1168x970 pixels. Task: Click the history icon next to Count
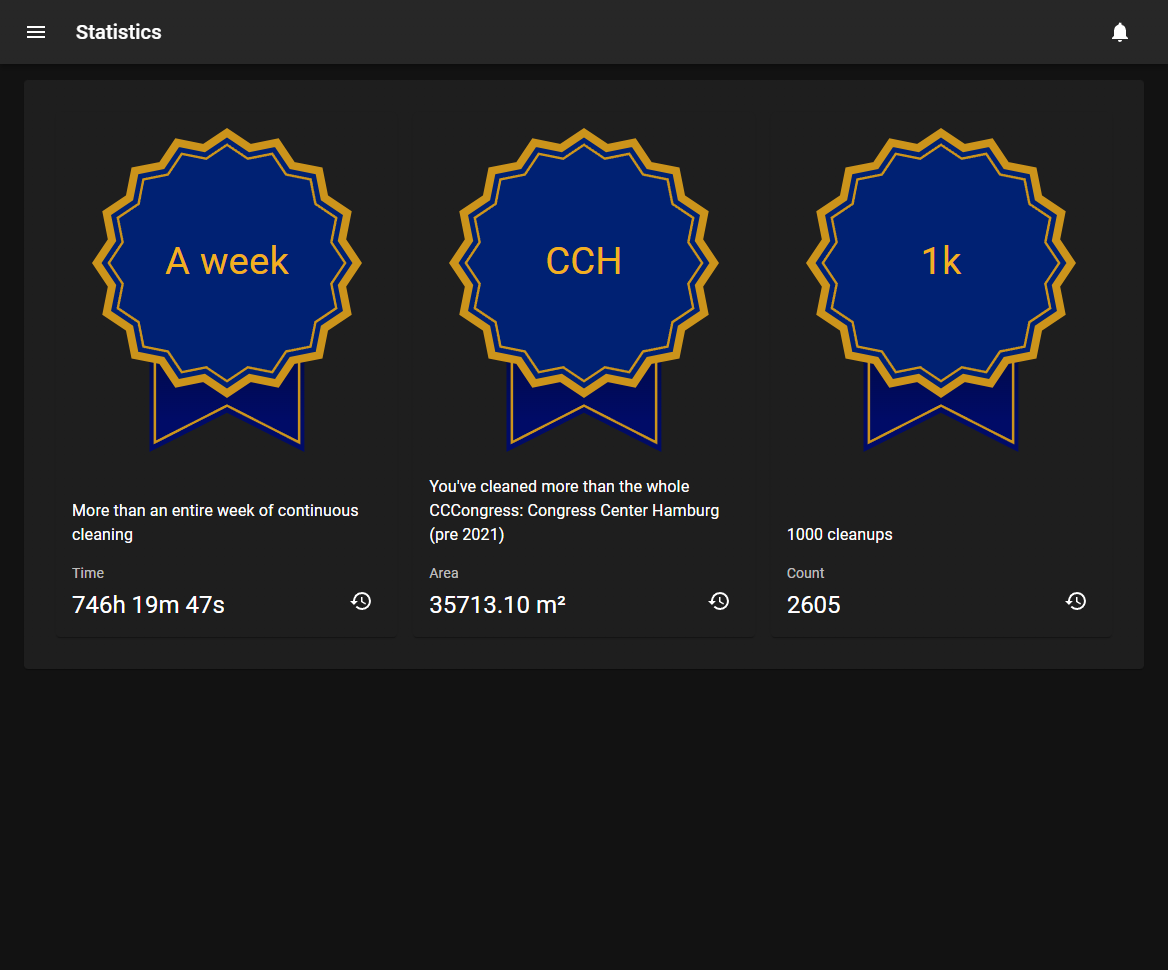coord(1076,601)
